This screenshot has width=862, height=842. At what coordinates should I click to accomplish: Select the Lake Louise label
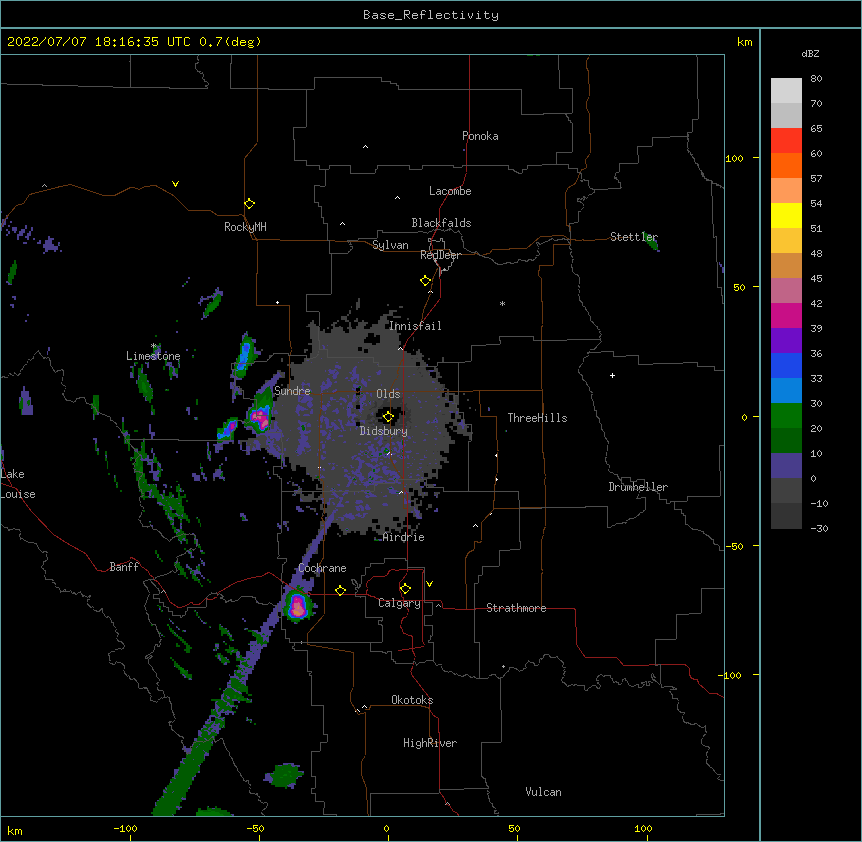pos(18,484)
